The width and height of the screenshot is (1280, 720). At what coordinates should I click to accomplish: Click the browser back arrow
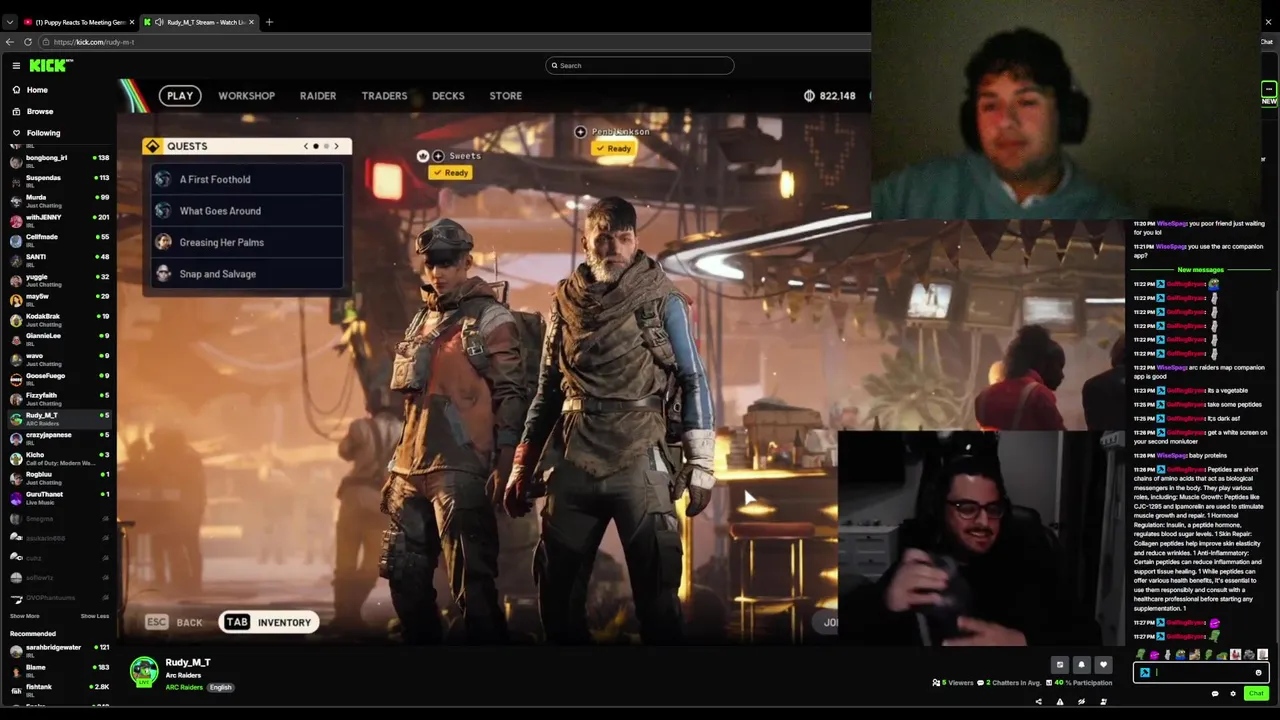(x=10, y=42)
